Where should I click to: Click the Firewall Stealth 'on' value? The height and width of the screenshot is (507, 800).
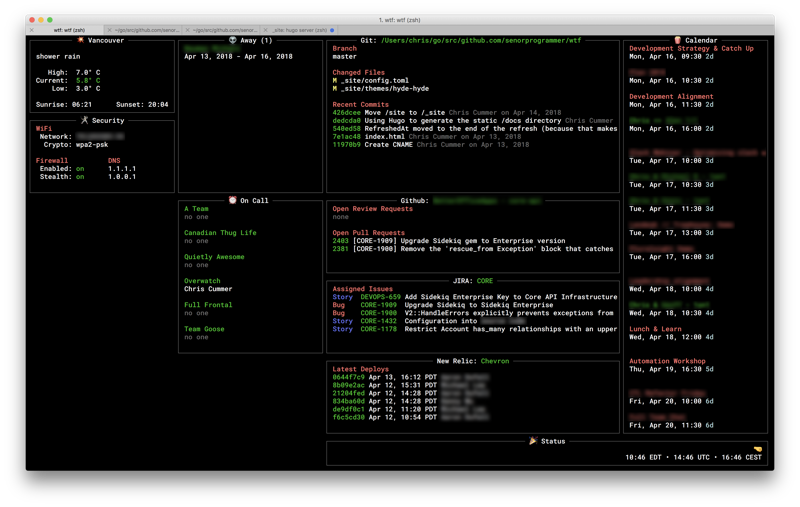(x=80, y=177)
